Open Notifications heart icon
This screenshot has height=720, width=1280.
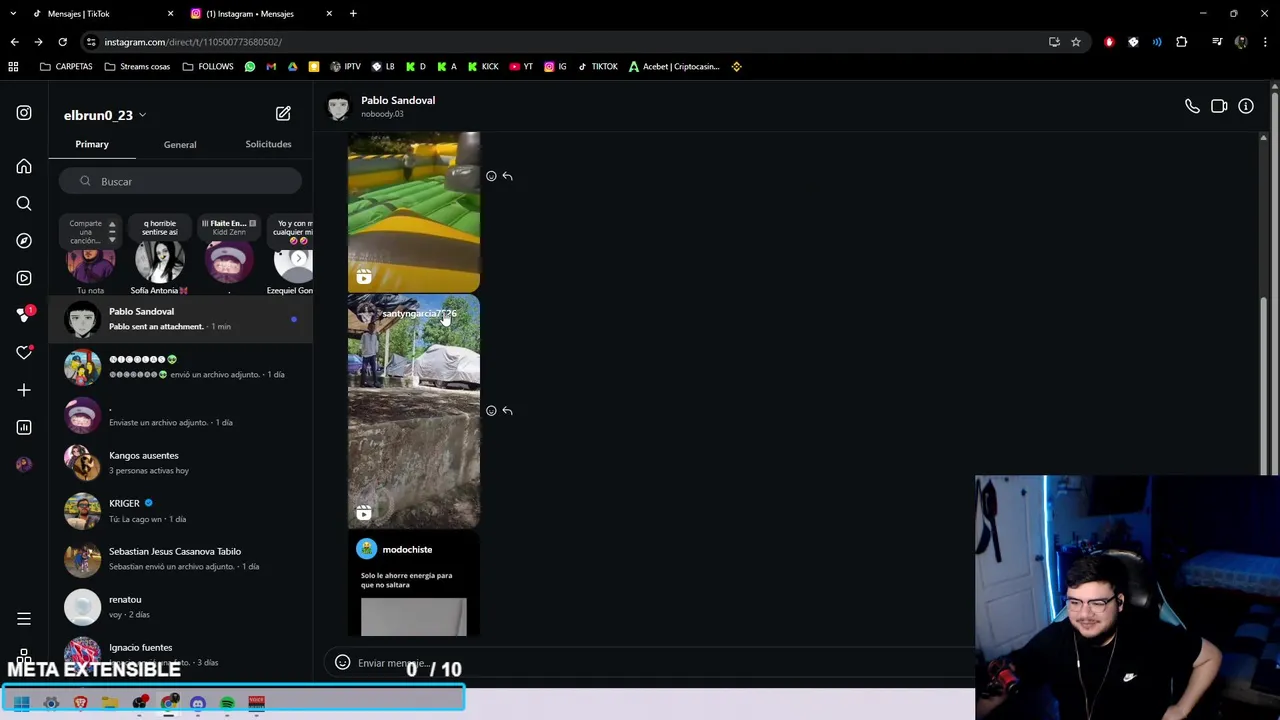[24, 353]
